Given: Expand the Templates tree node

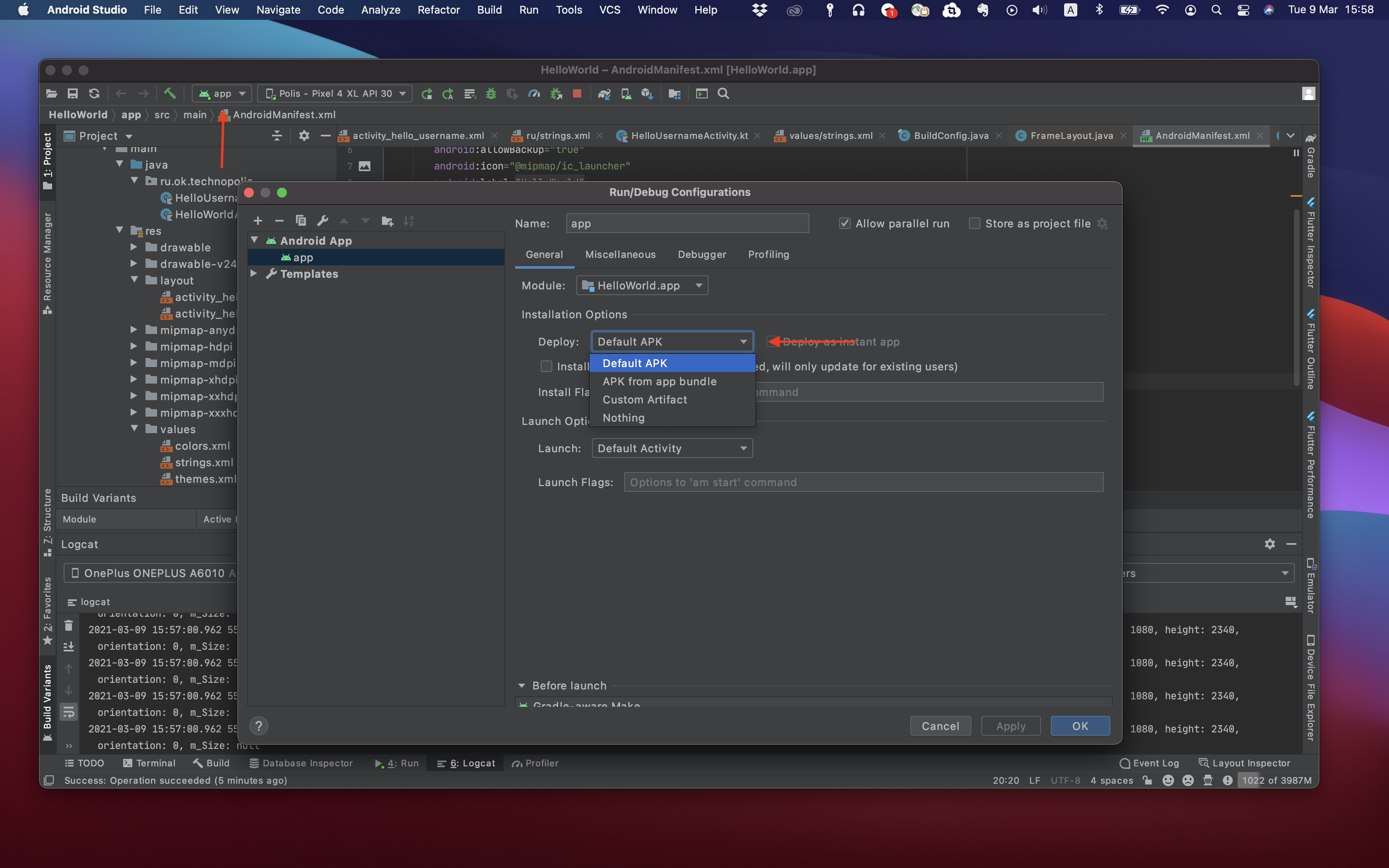Looking at the screenshot, I should point(254,274).
